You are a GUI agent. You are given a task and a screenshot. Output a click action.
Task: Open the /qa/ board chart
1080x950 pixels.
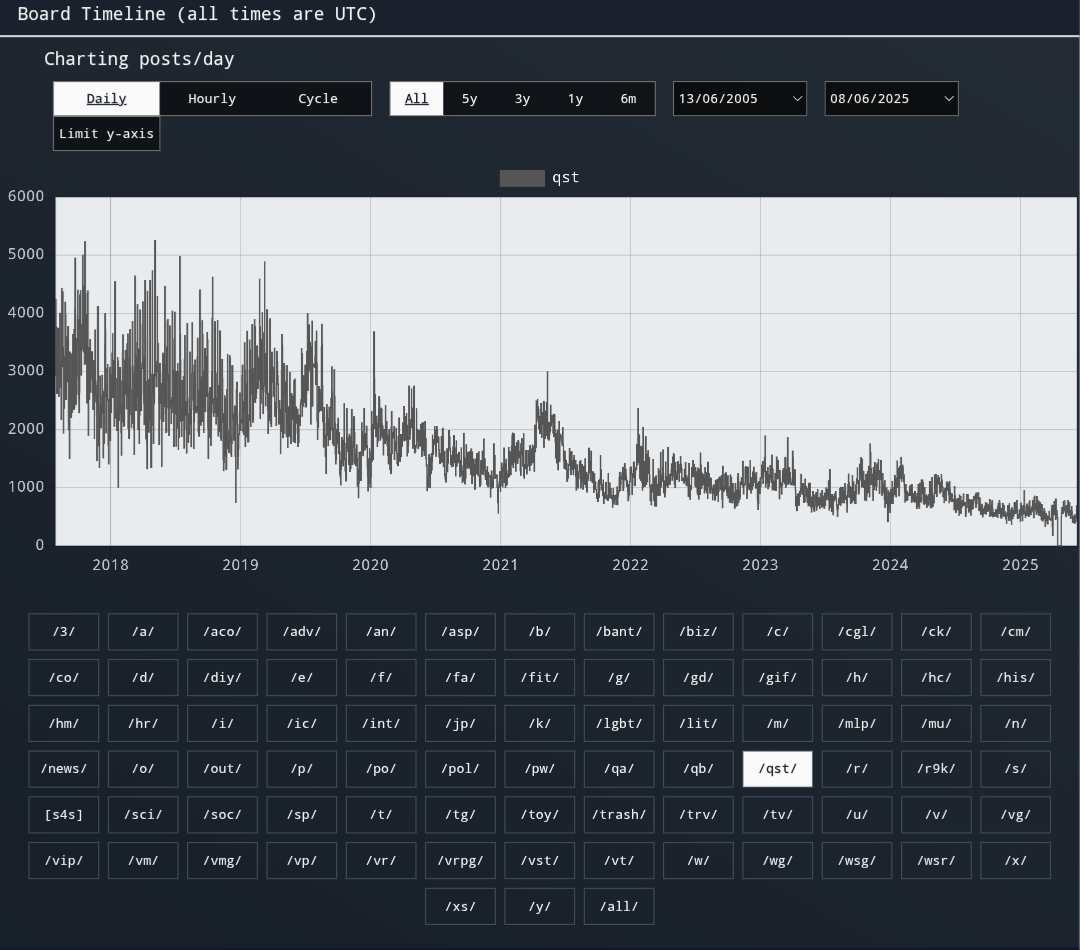click(x=619, y=769)
